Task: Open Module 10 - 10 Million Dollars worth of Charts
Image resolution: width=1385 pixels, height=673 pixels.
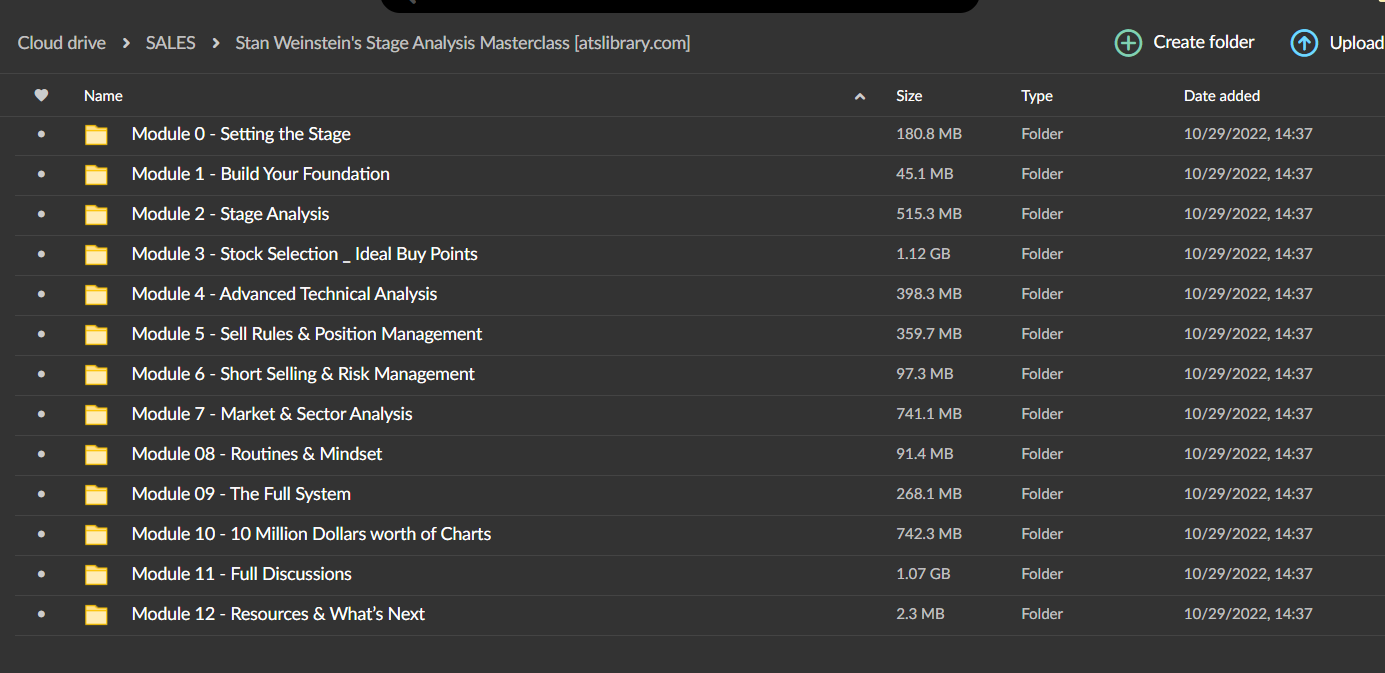Action: [311, 534]
